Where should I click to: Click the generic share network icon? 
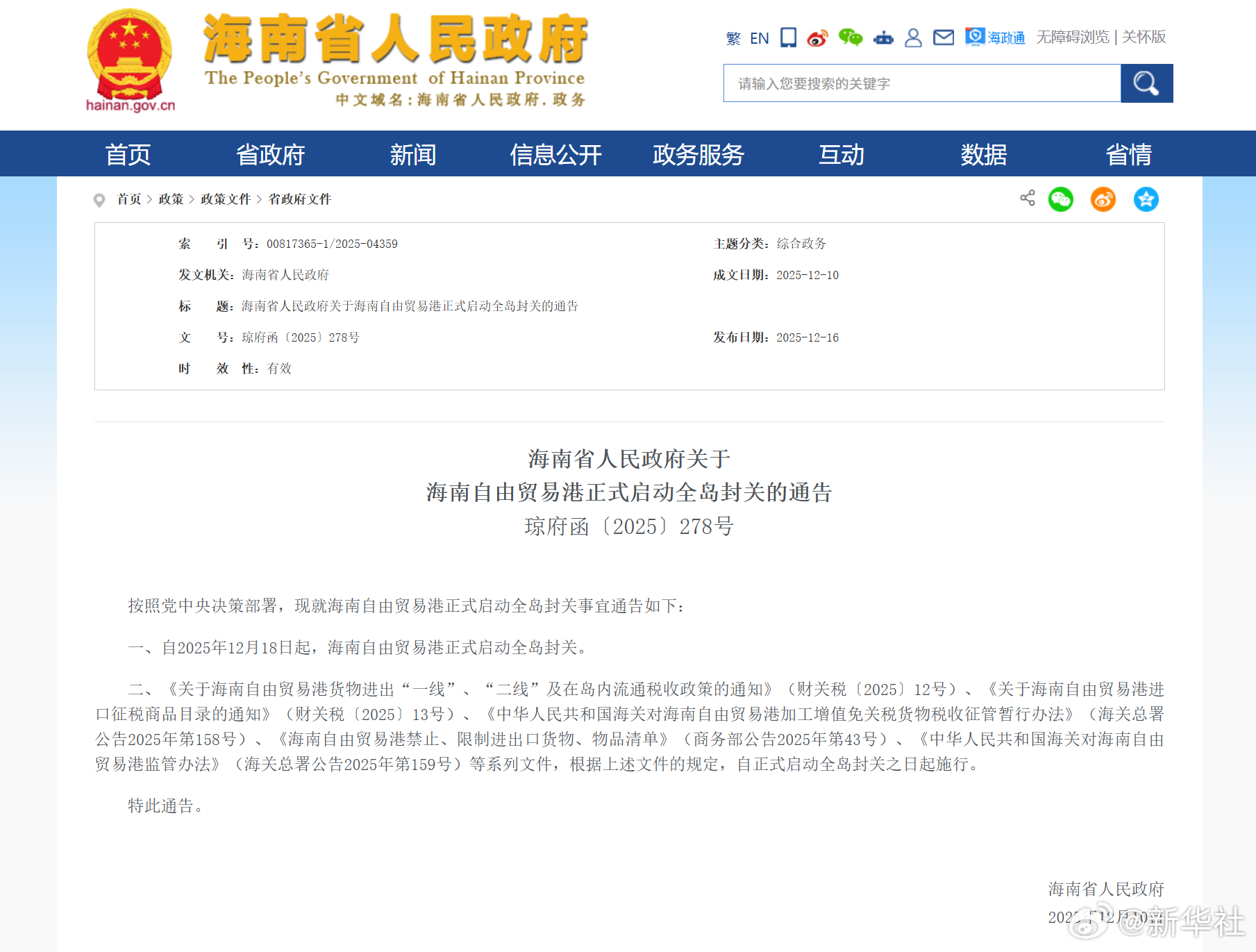[1027, 199]
